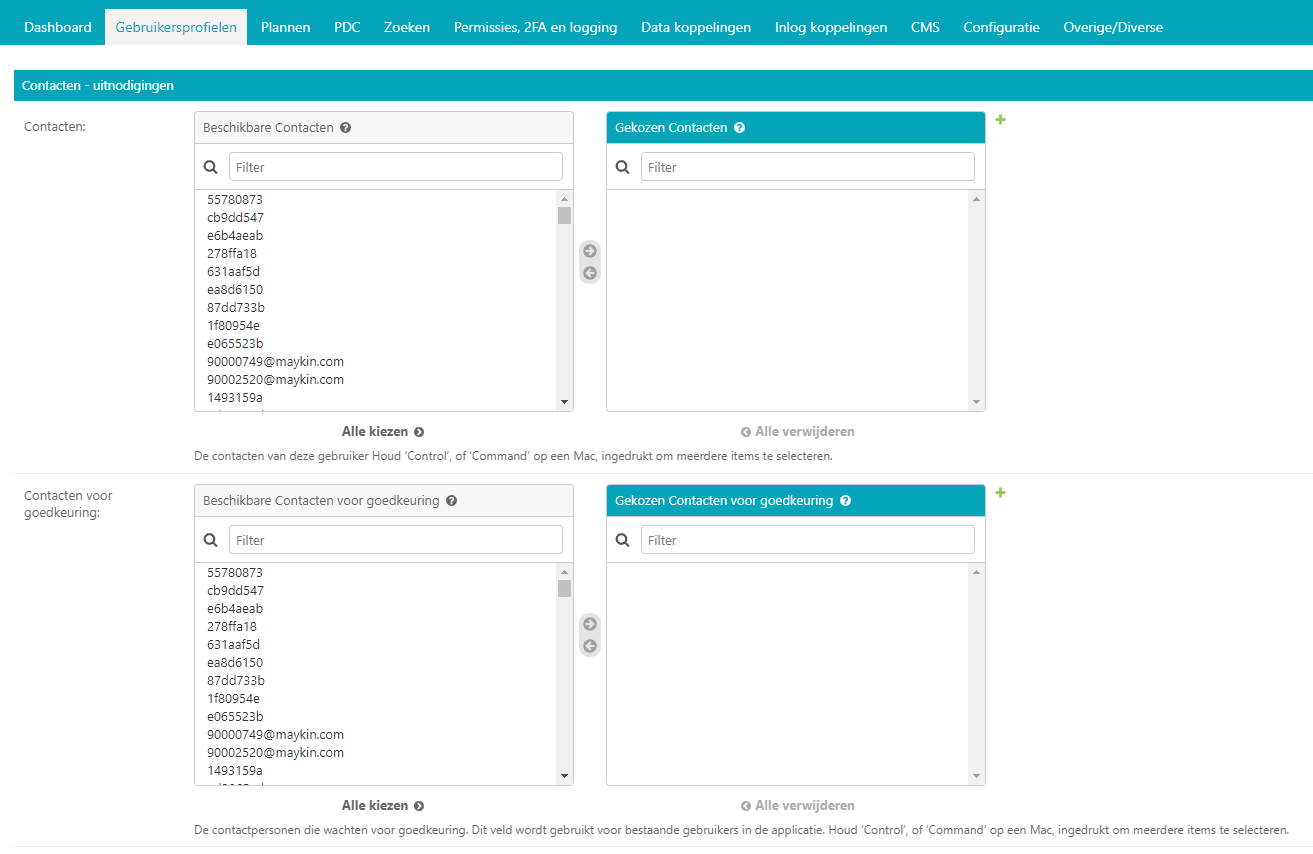This screenshot has height=854, width=1313.
Task: Select contact 90000749@maykin.com in Beschikbare Contacten list
Action: coord(275,362)
